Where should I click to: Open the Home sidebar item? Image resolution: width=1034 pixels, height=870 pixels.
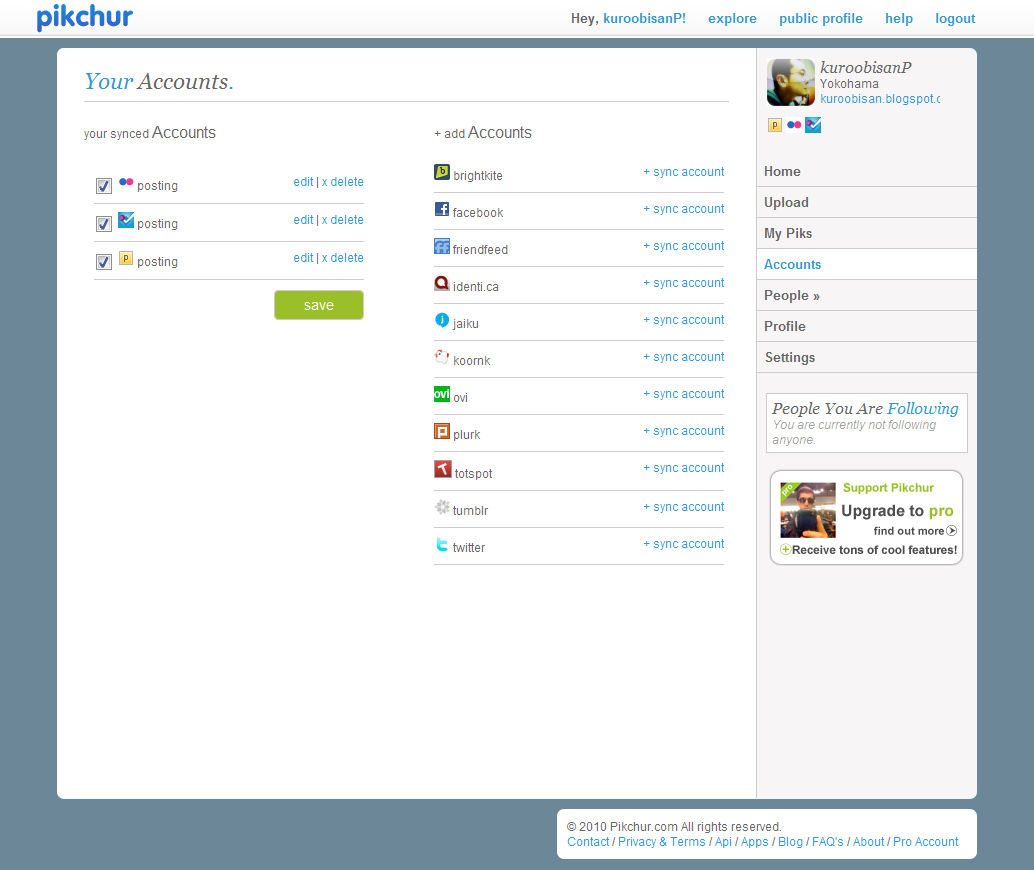[x=867, y=171]
